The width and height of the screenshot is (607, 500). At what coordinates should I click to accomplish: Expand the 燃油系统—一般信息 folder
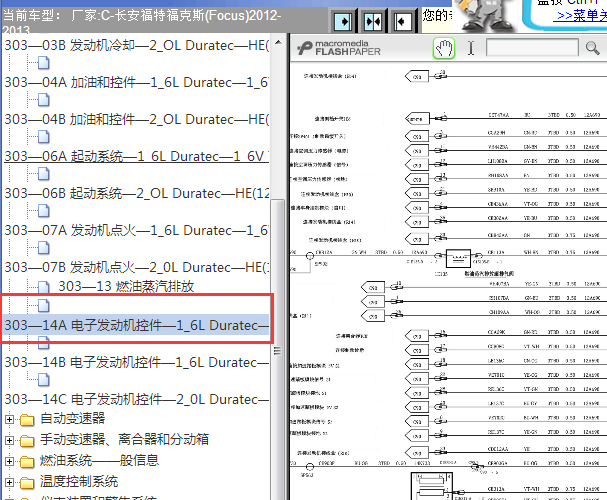coord(9,461)
